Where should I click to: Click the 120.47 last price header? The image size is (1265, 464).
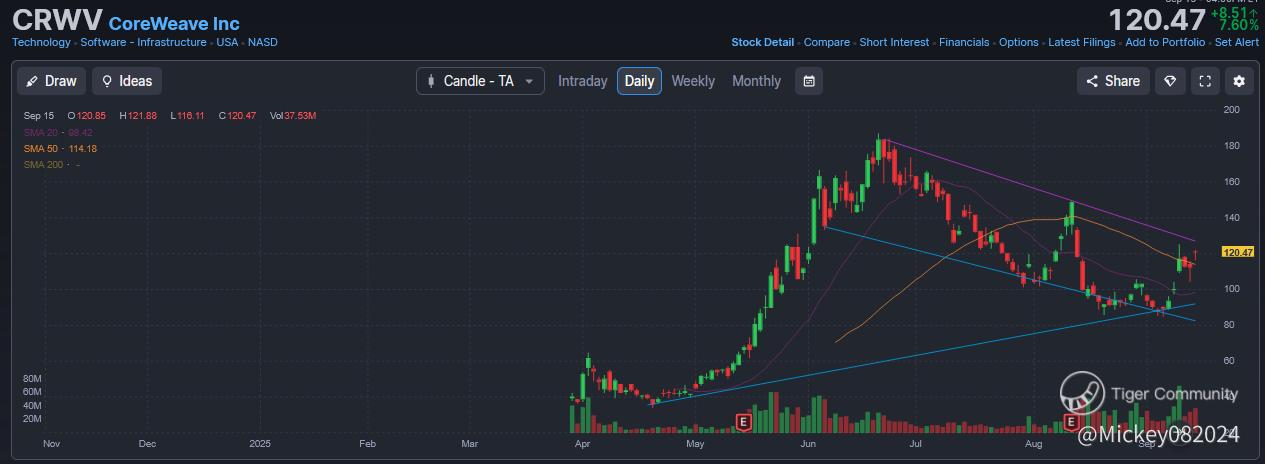tap(1156, 19)
